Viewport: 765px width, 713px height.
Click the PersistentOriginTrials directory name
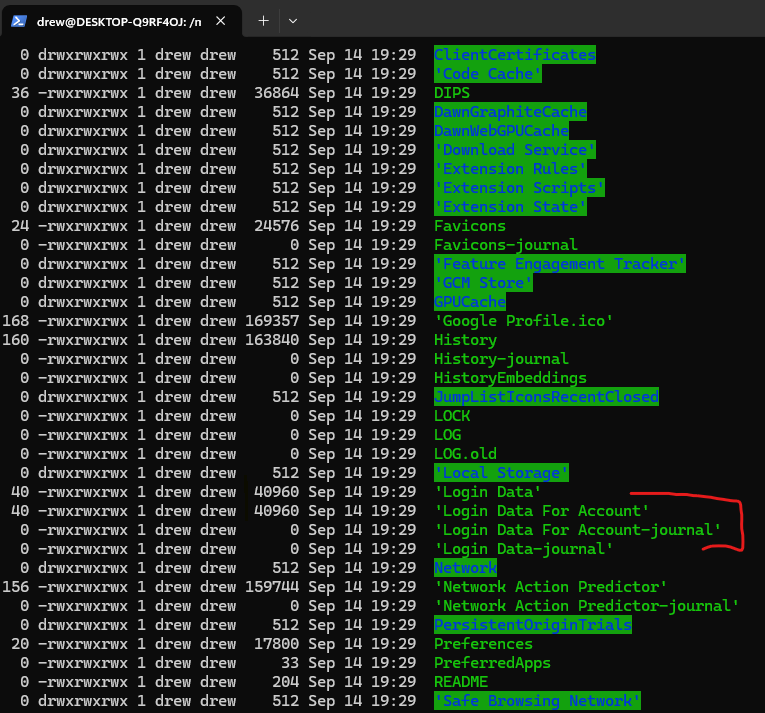533,626
